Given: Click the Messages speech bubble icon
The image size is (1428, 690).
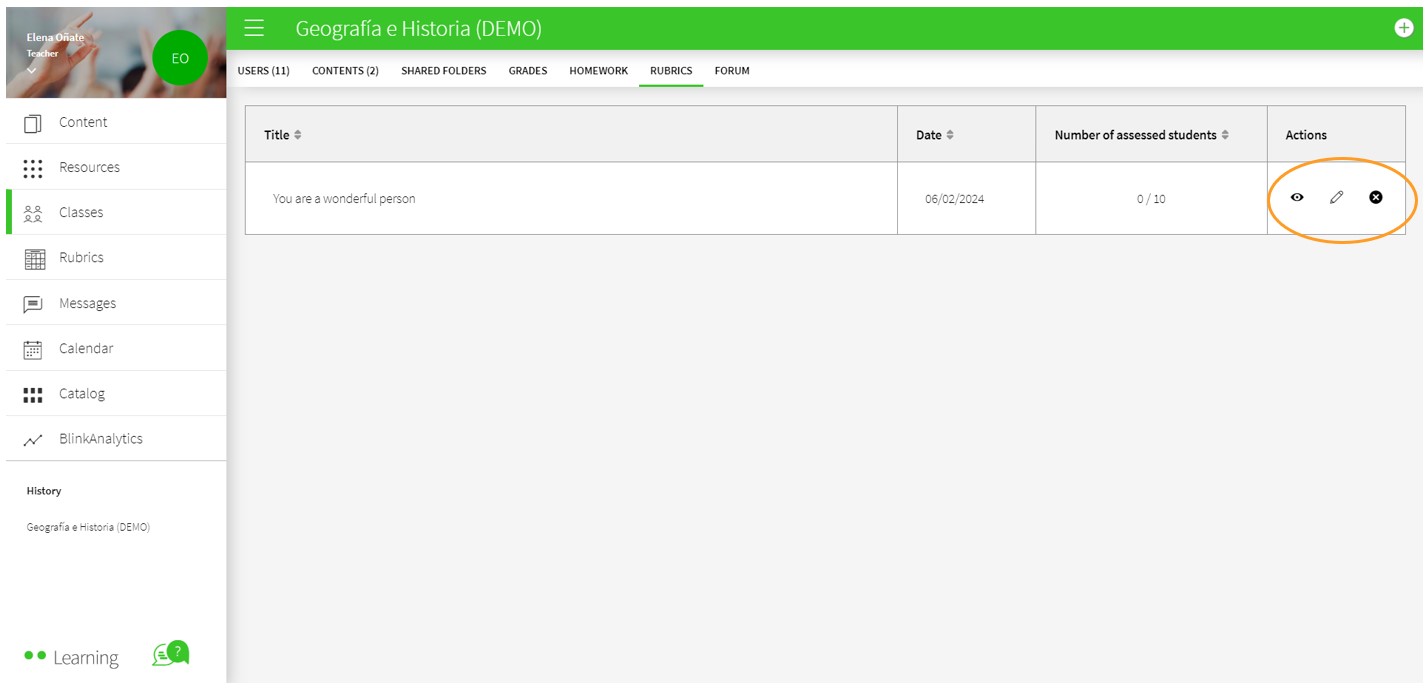Looking at the screenshot, I should pos(33,304).
